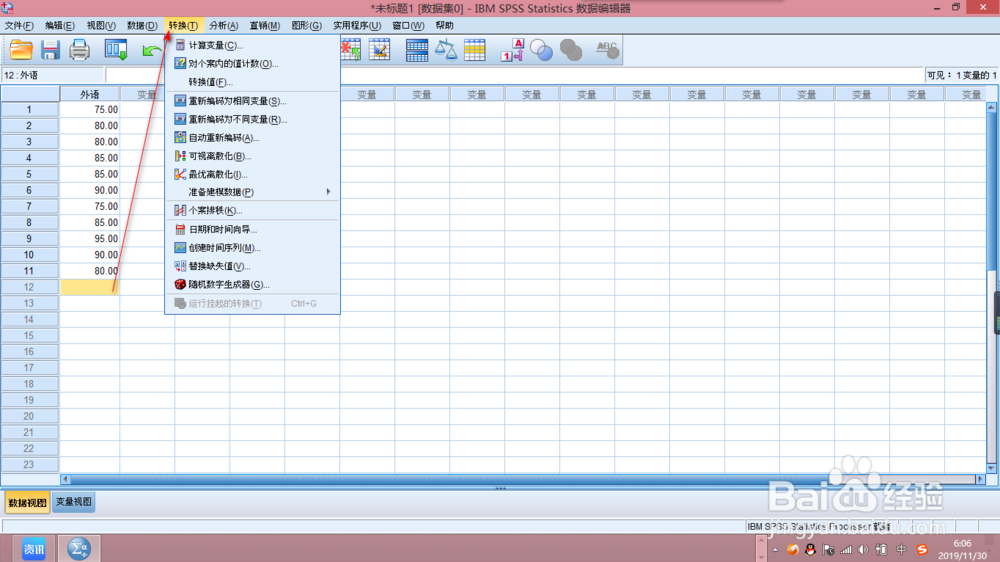Click the highlighted empty cell in row 12

pos(90,287)
